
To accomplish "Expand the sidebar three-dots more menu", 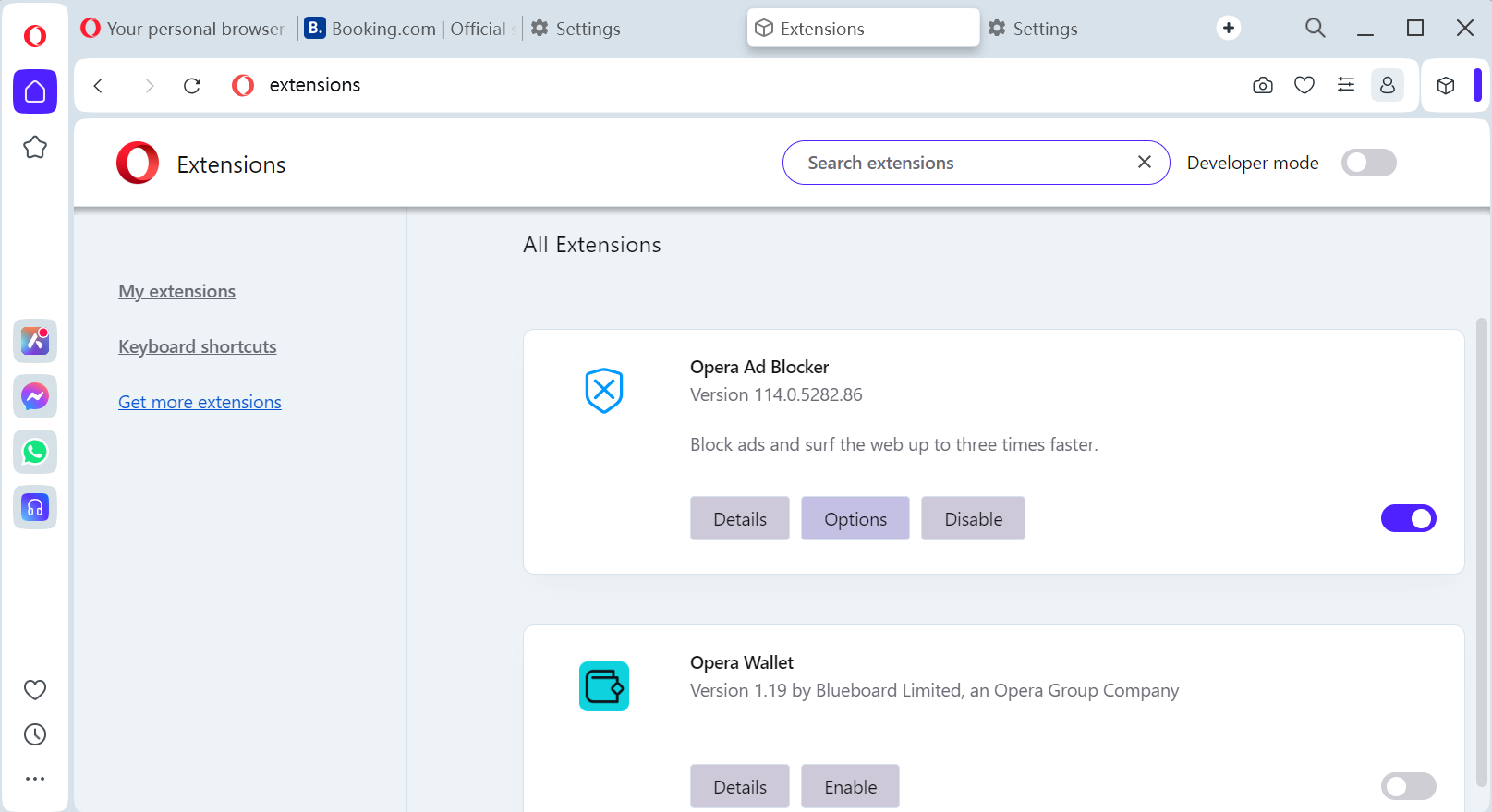I will point(35,779).
